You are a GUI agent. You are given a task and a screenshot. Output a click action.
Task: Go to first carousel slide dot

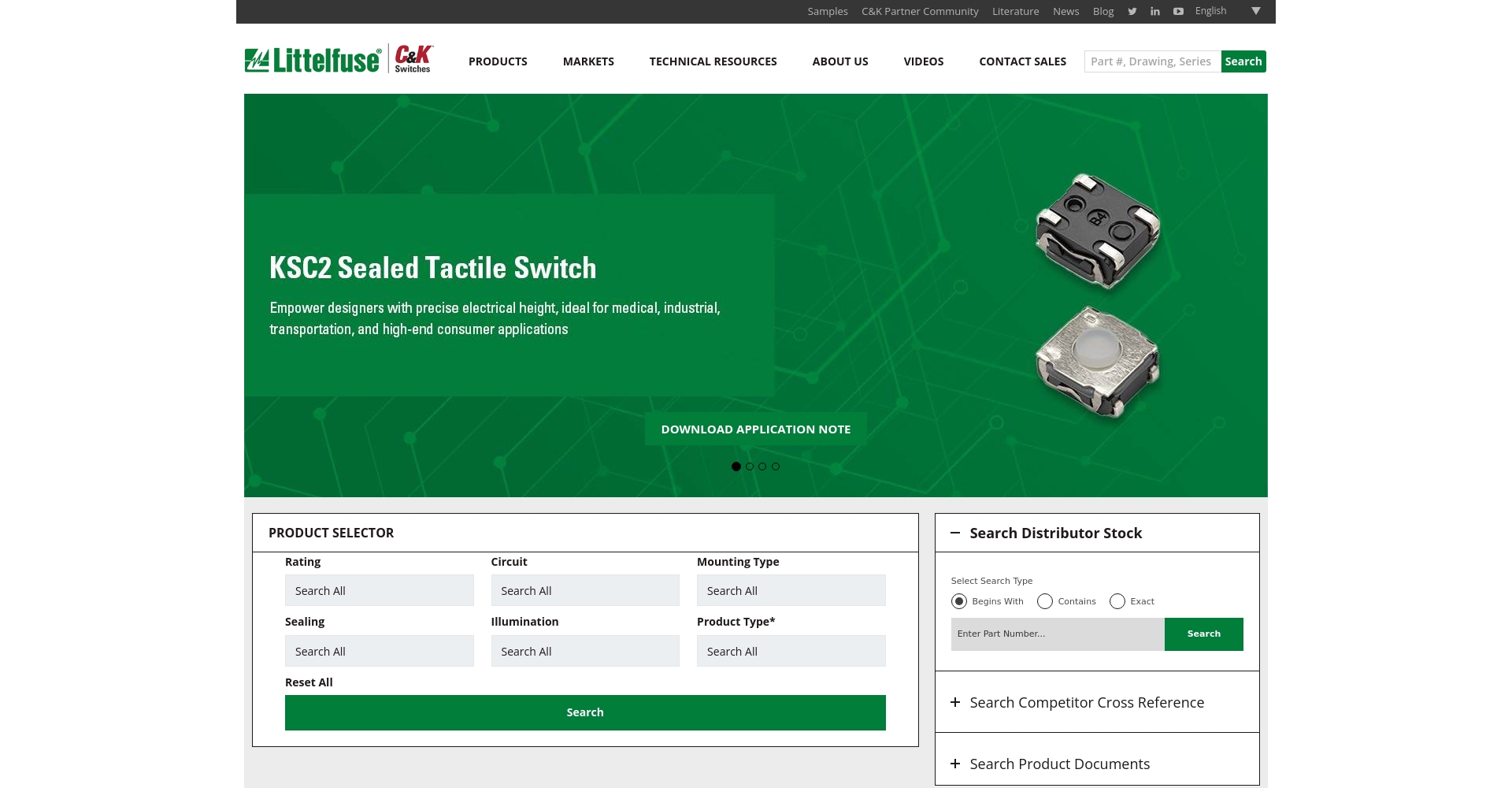[x=736, y=466]
